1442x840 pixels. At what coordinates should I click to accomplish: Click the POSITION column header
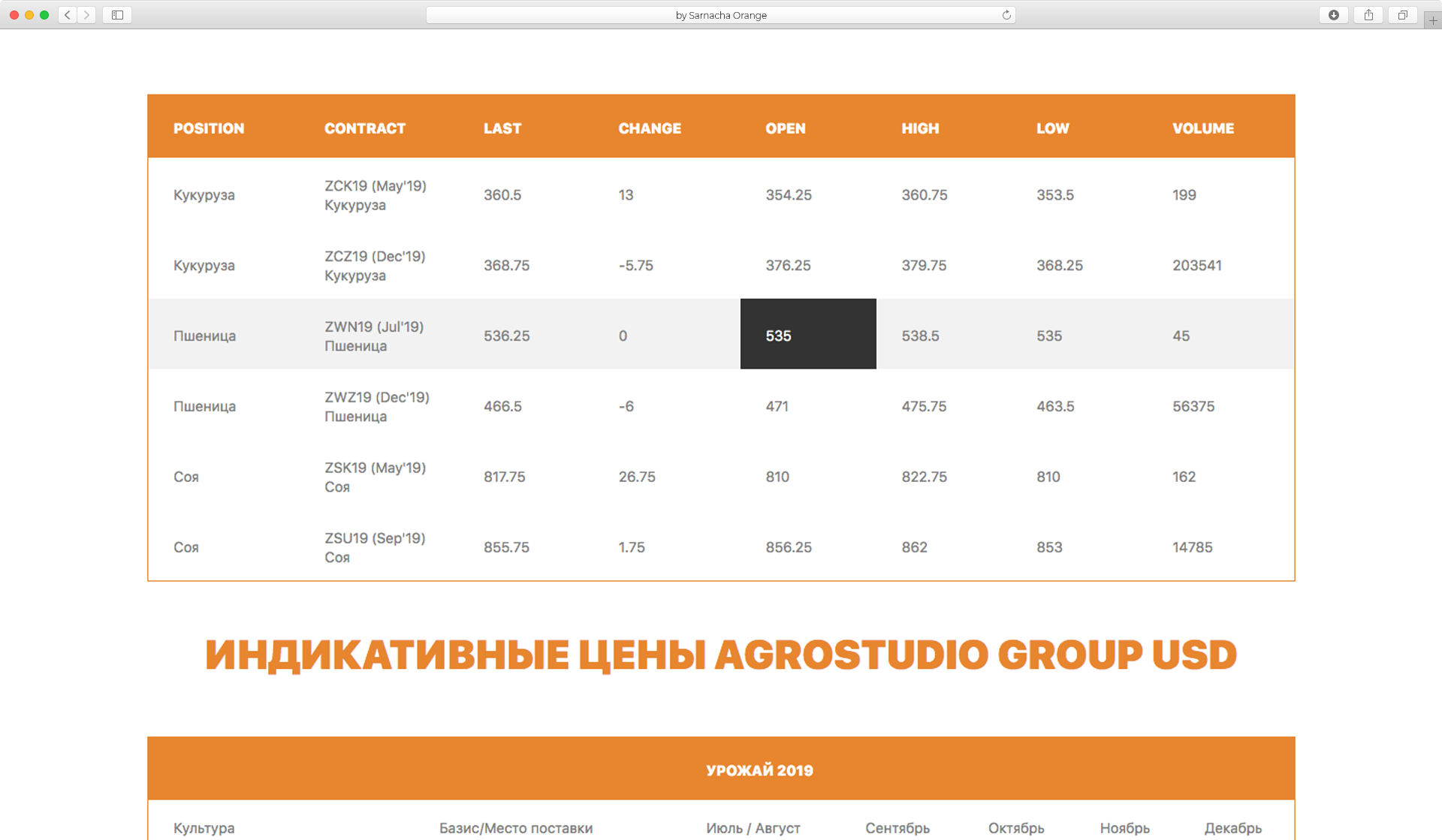point(209,128)
